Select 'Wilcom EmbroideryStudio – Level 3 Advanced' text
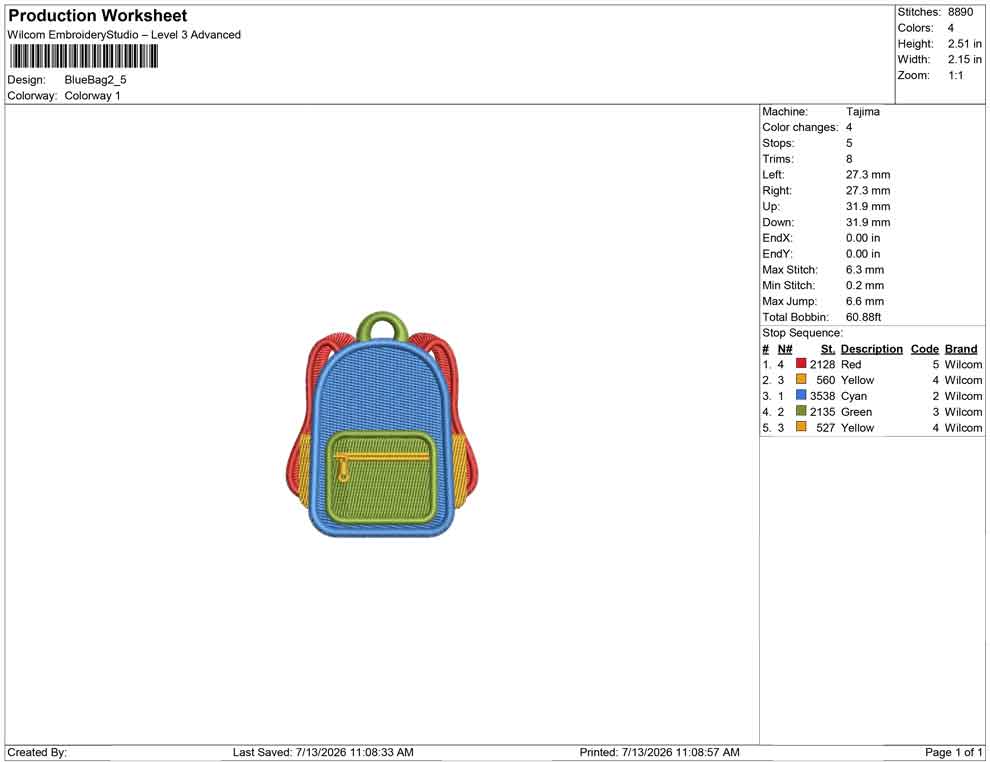This screenshot has width=990, height=762. [124, 35]
